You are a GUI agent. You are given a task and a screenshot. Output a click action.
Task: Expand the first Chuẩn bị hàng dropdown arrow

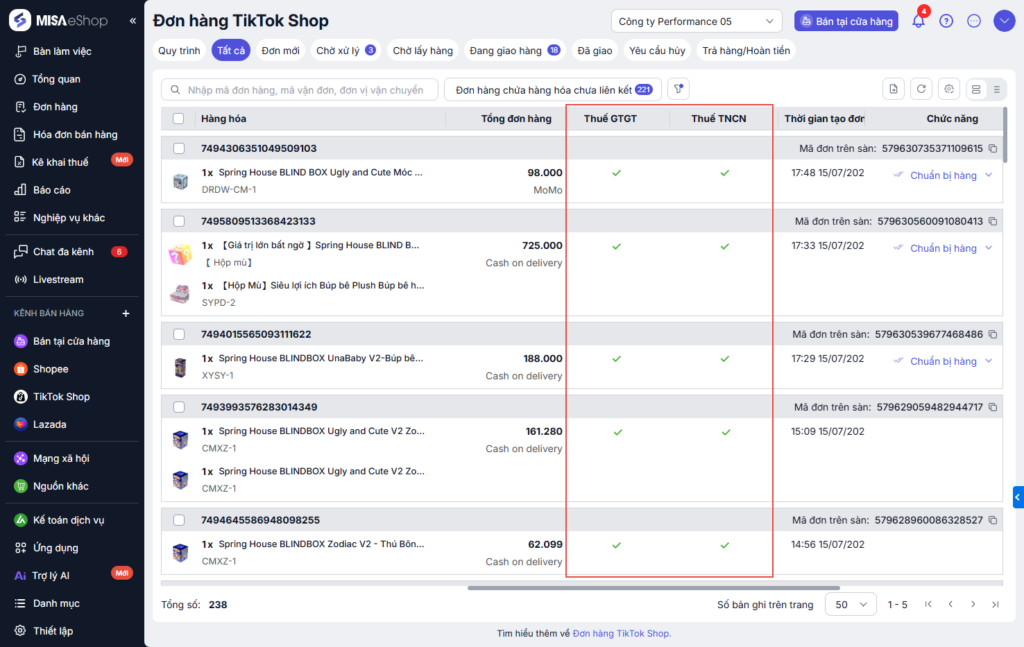(x=989, y=176)
